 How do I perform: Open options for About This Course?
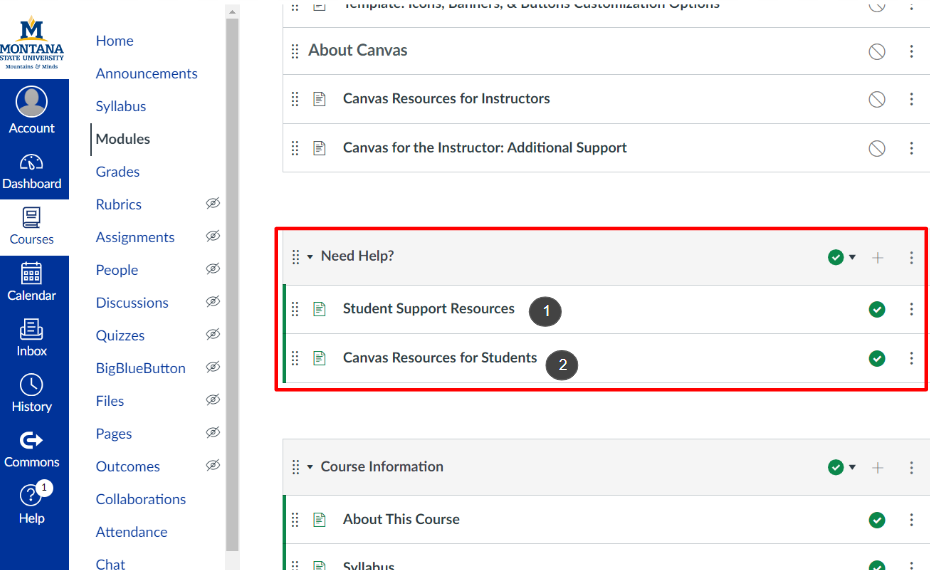click(x=912, y=520)
